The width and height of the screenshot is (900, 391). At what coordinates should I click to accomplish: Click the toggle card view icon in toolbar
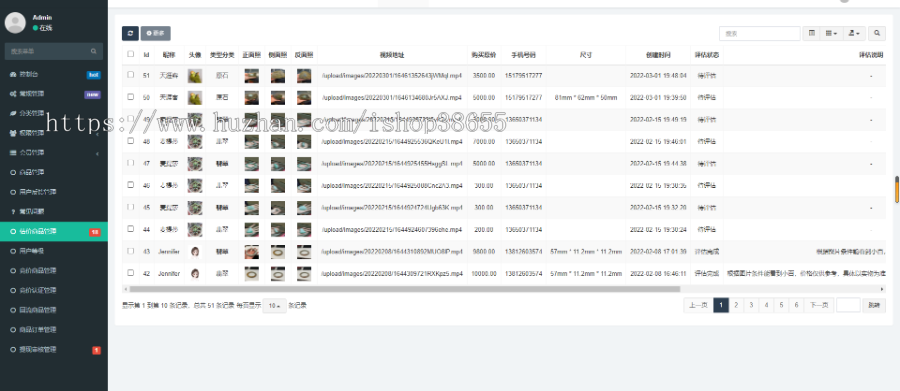pyautogui.click(x=812, y=33)
